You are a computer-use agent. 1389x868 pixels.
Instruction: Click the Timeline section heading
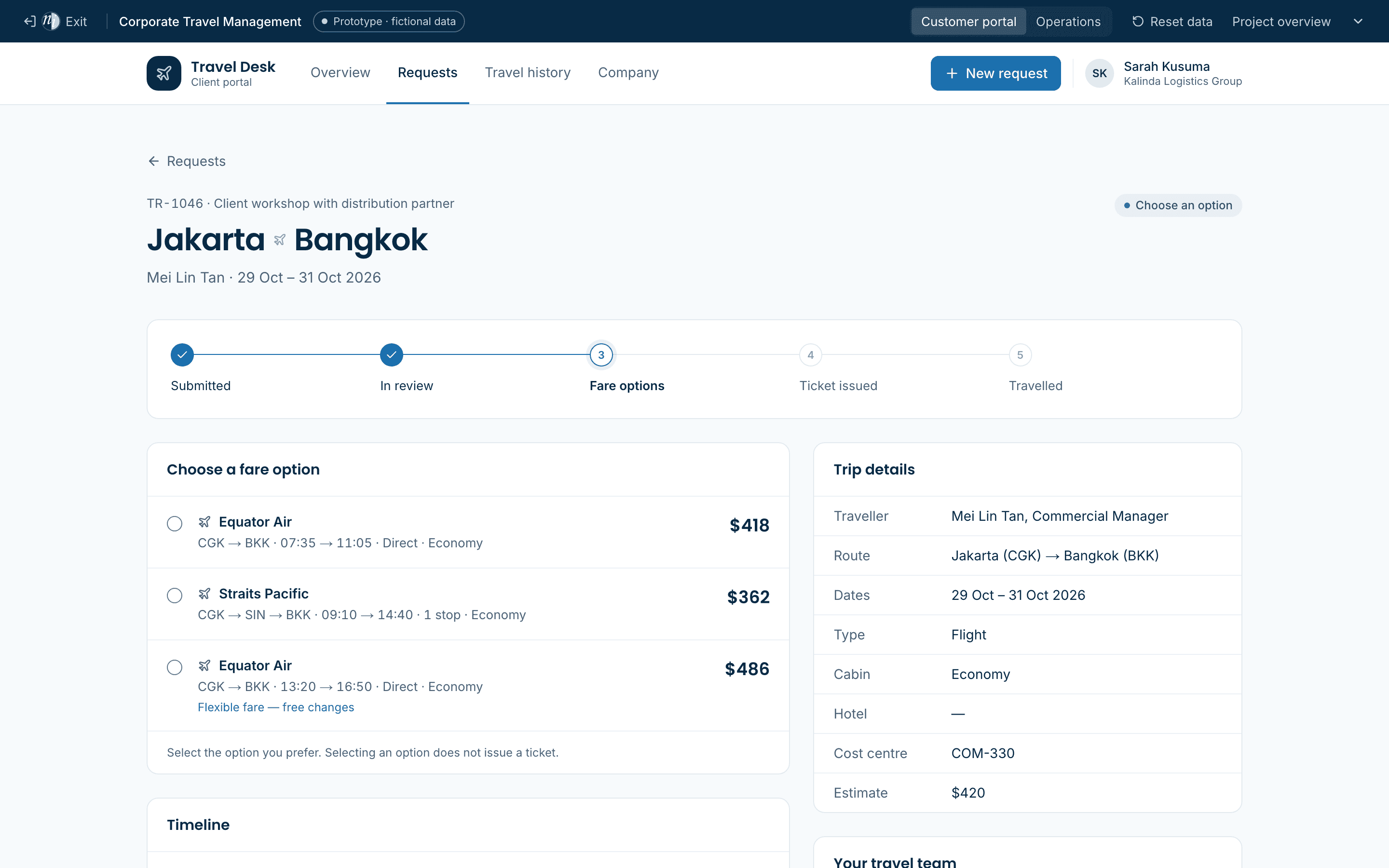click(x=198, y=825)
